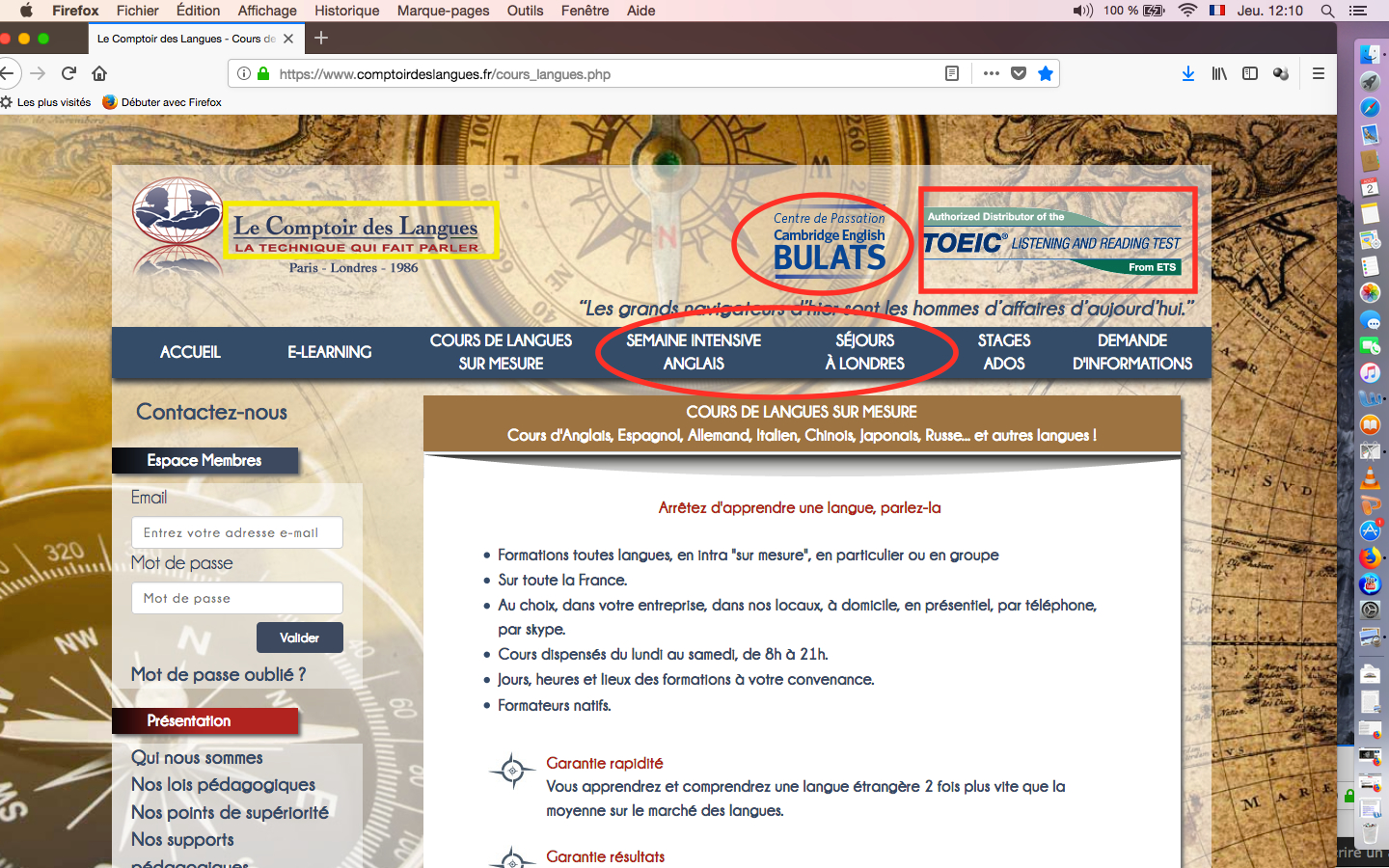1389x868 pixels.
Task: Open the volume control in menu bar
Action: (1082, 11)
